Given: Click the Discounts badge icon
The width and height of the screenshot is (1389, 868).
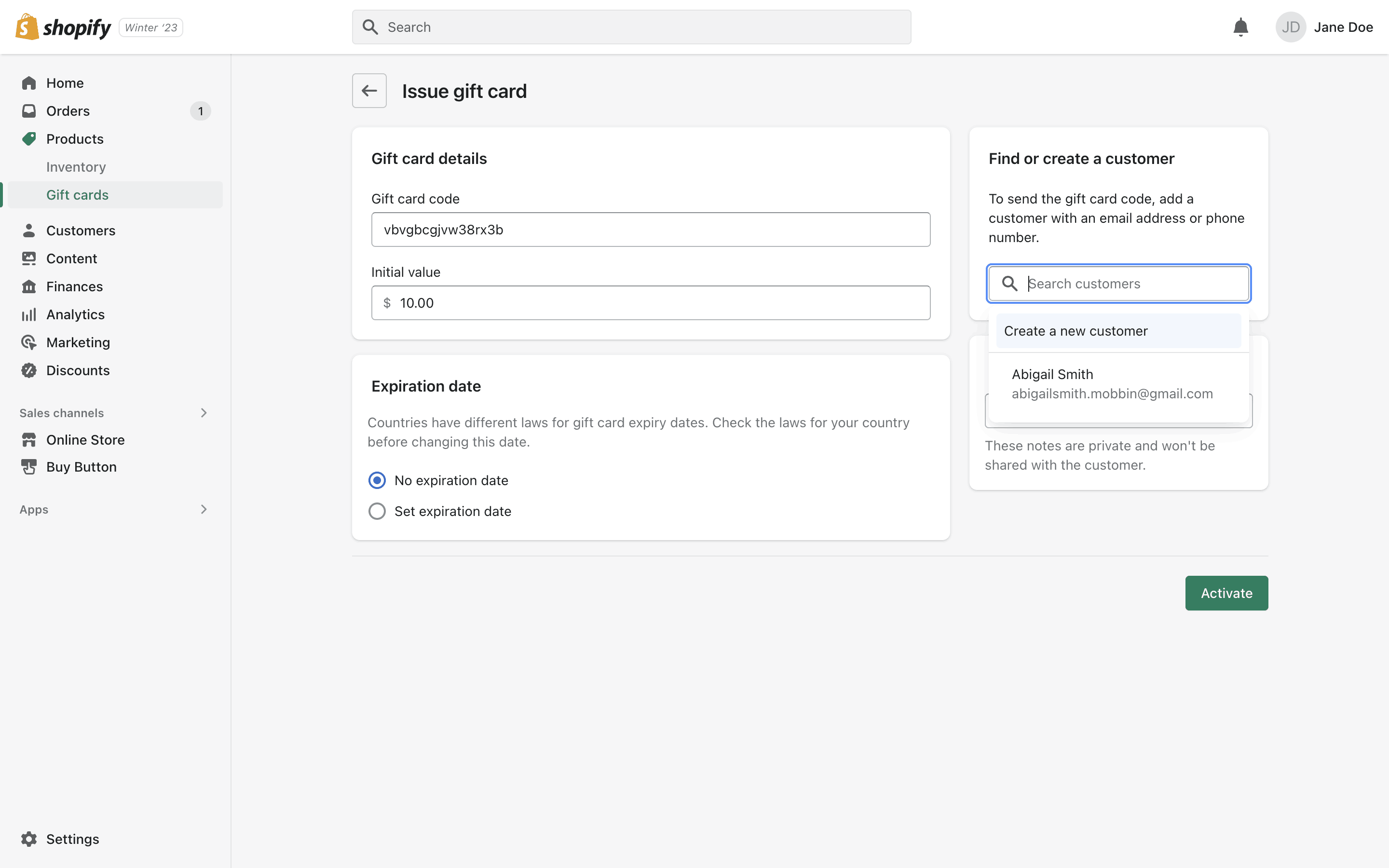Looking at the screenshot, I should 29,370.
